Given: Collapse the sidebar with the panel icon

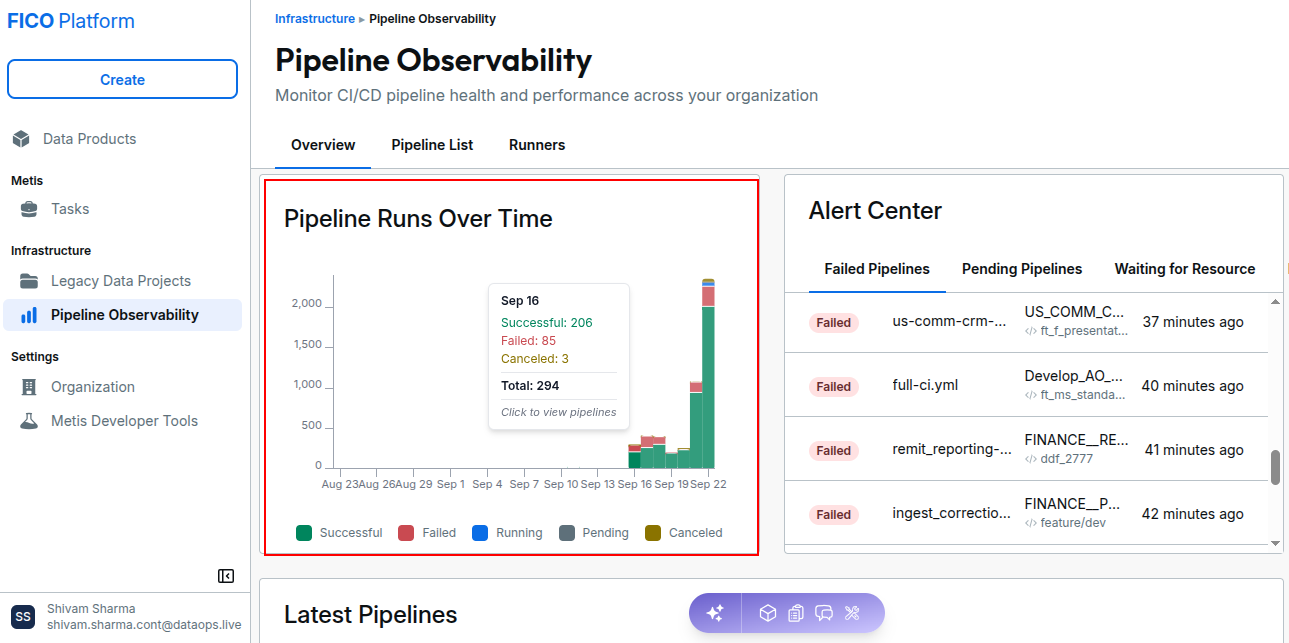Looking at the screenshot, I should tap(226, 576).
